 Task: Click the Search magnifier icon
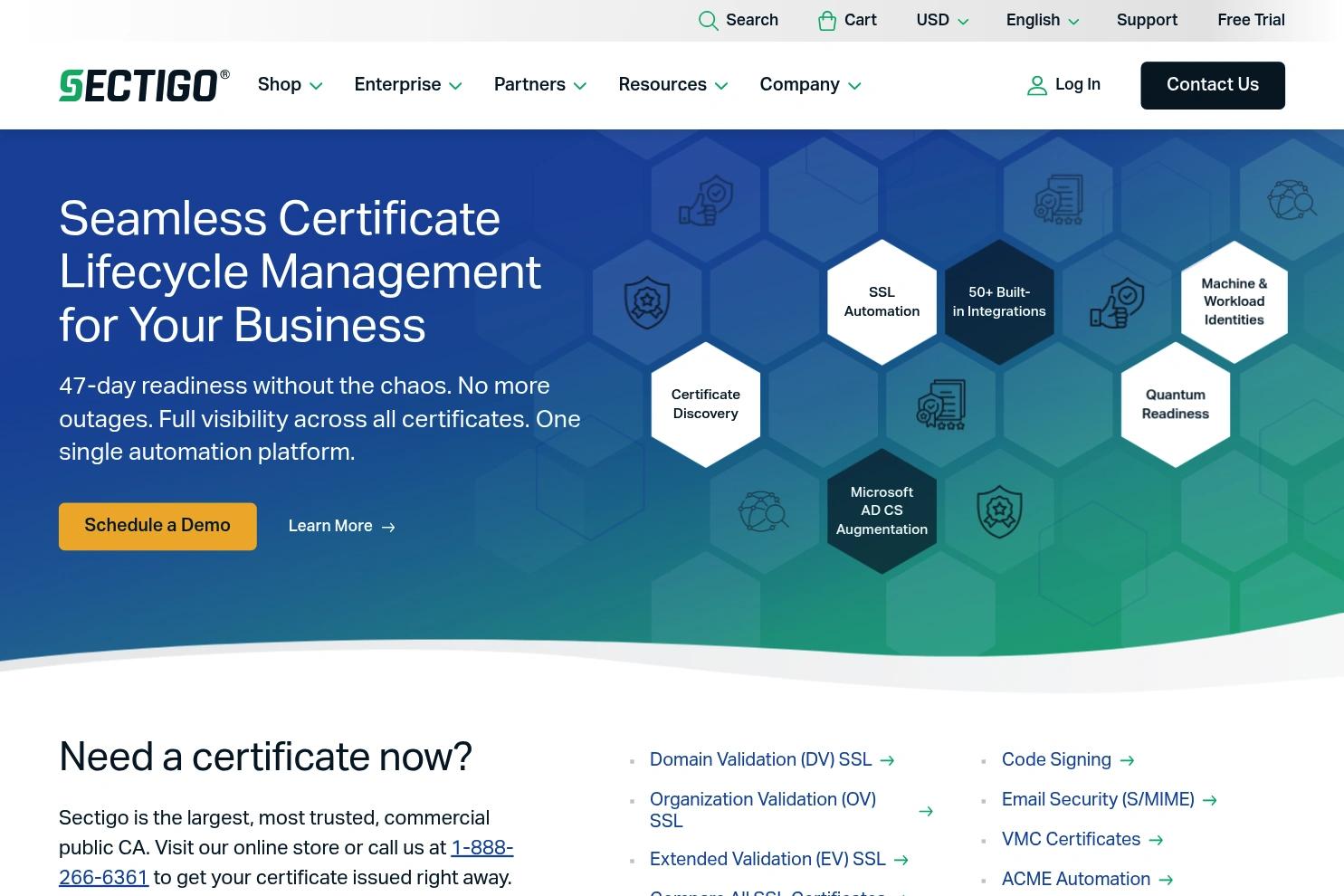coord(708,21)
